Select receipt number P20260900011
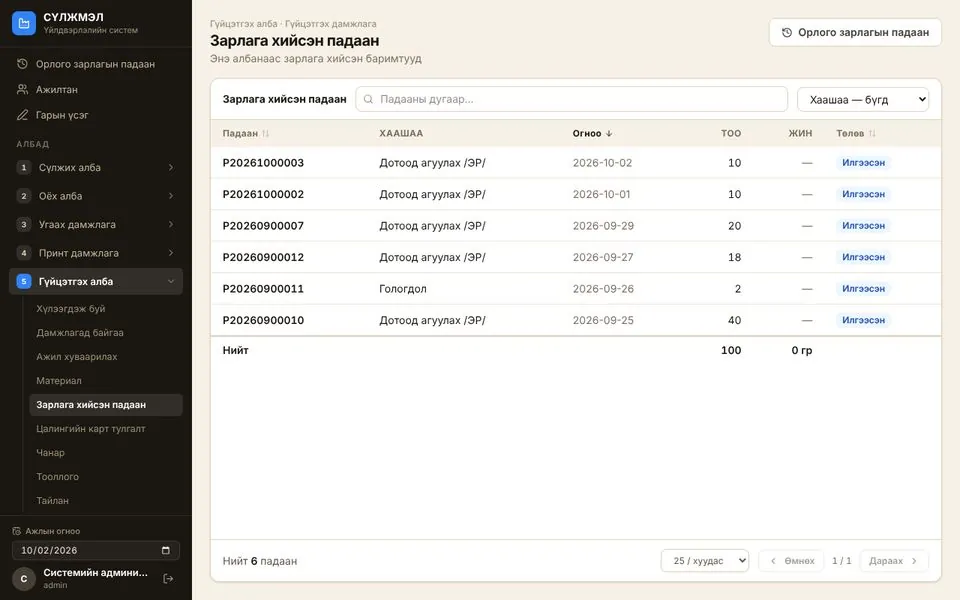 (263, 289)
